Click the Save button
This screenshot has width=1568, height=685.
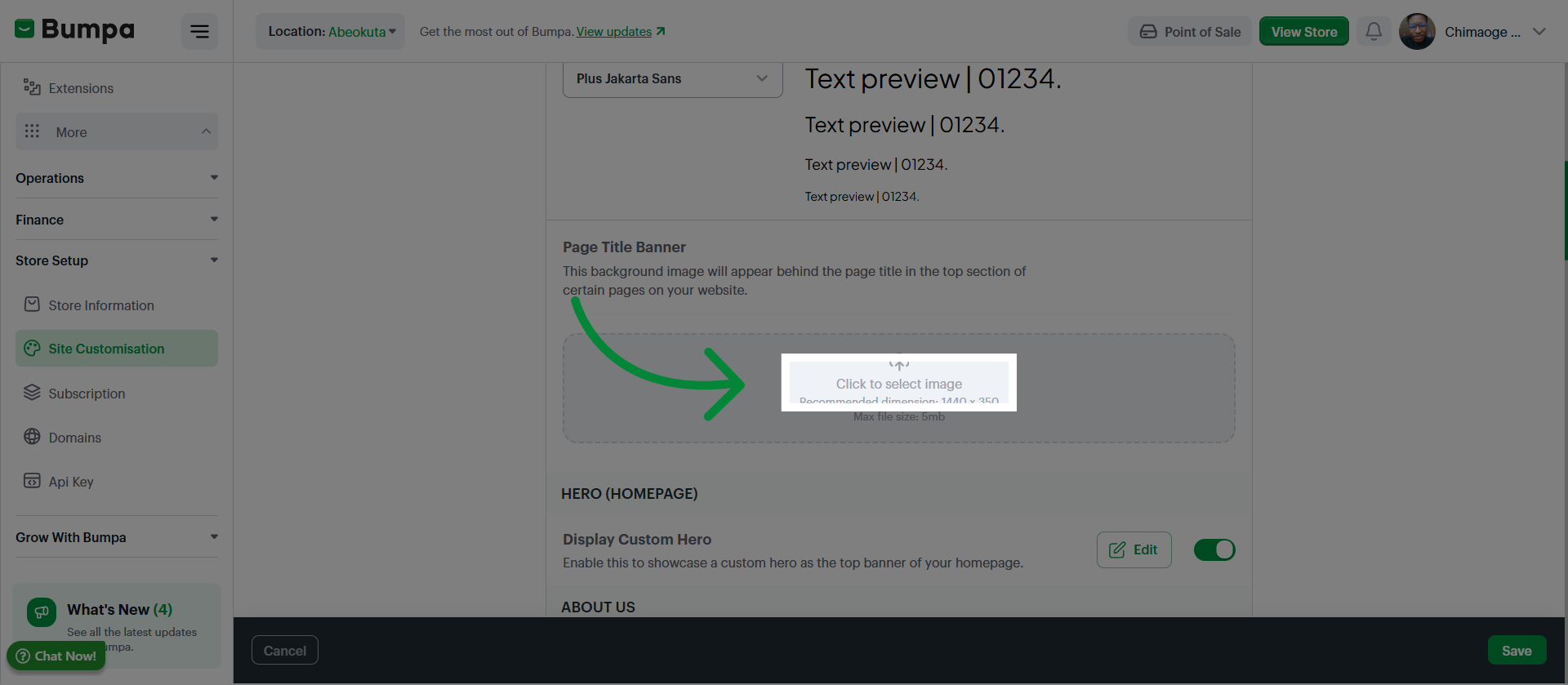click(1517, 651)
